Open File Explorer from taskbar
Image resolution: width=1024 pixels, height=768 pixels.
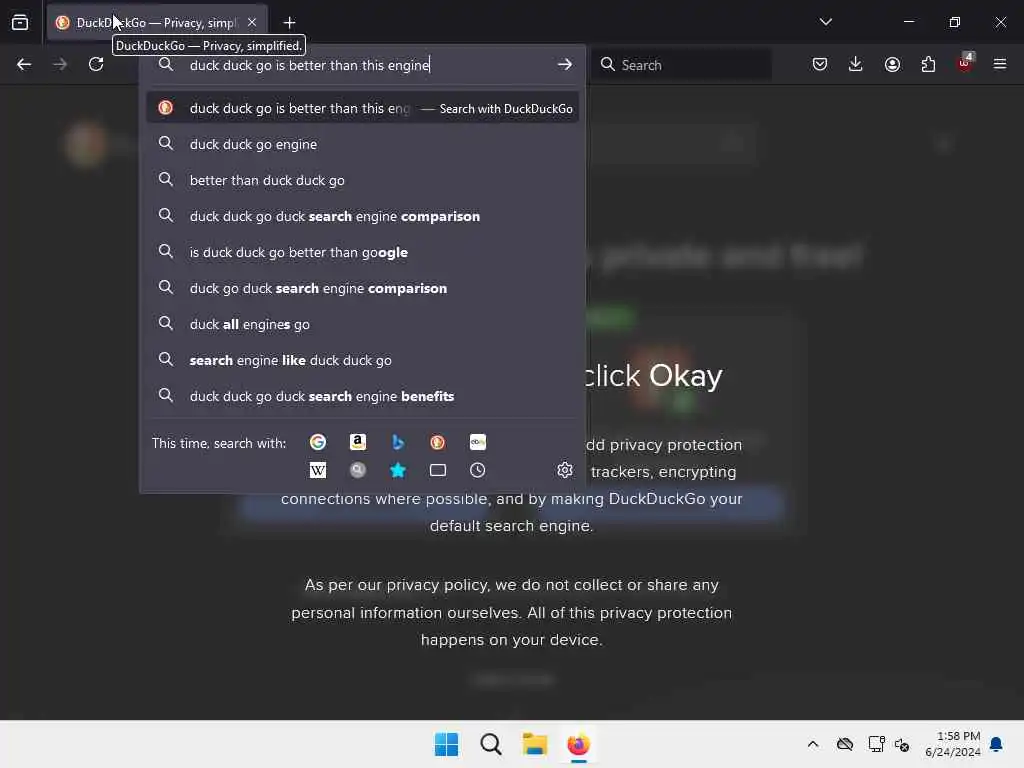pyautogui.click(x=534, y=744)
